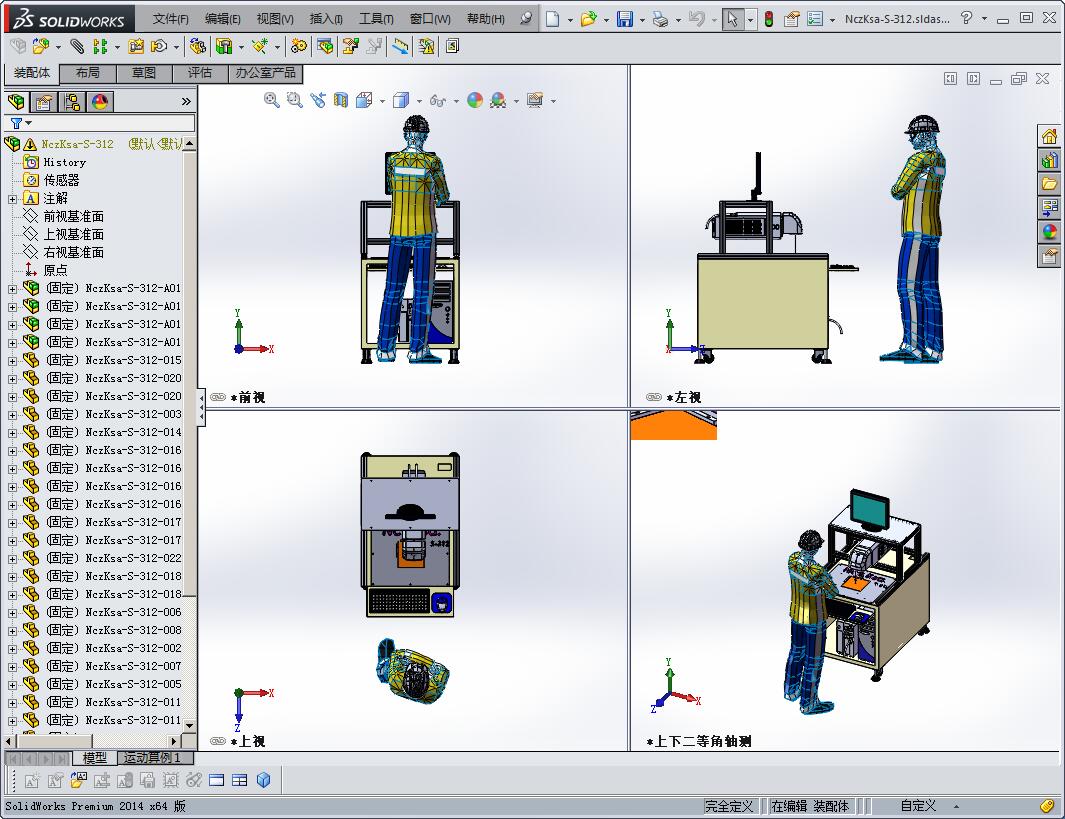Click the Bill of Materials icon
This screenshot has width=1065, height=819.
point(325,46)
